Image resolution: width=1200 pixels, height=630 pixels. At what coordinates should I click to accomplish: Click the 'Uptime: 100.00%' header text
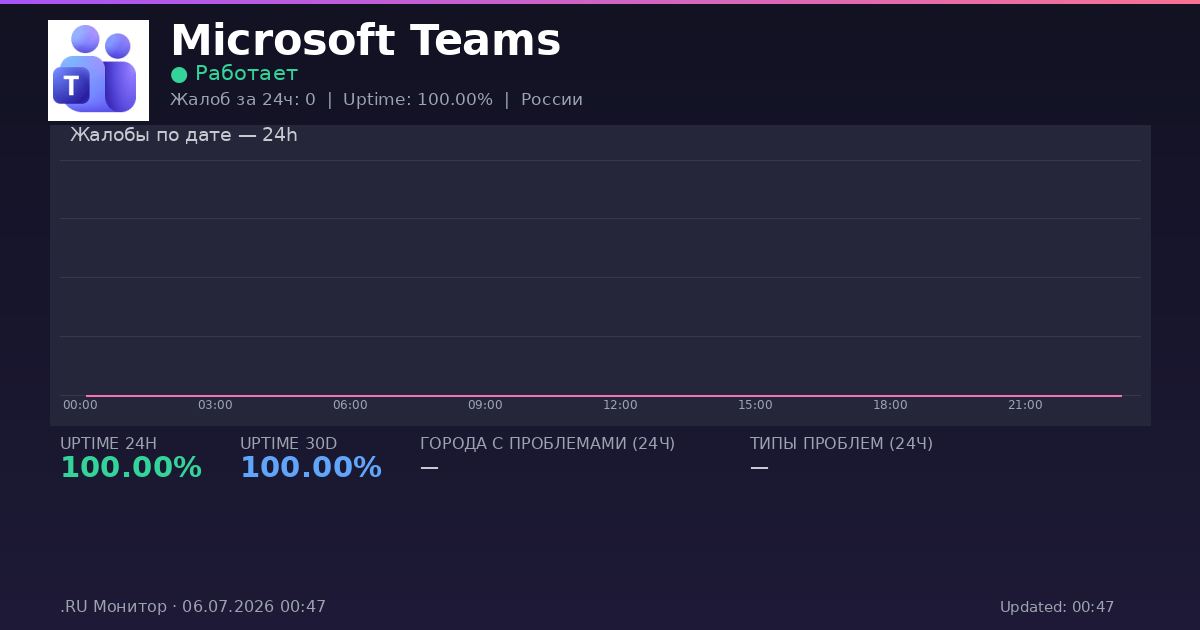(x=418, y=100)
